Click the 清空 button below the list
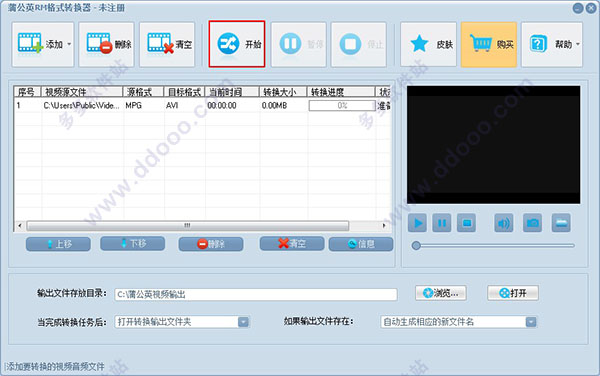Screen dimensions: 600x376 pos(292,243)
